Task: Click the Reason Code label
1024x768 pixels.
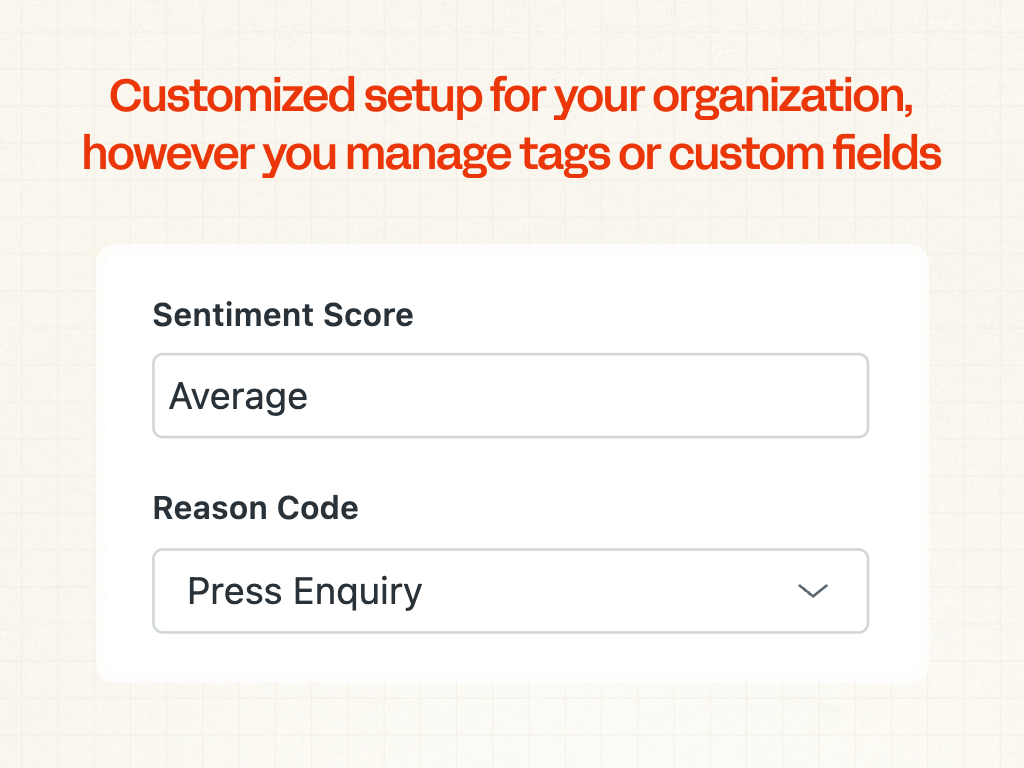Action: [255, 508]
